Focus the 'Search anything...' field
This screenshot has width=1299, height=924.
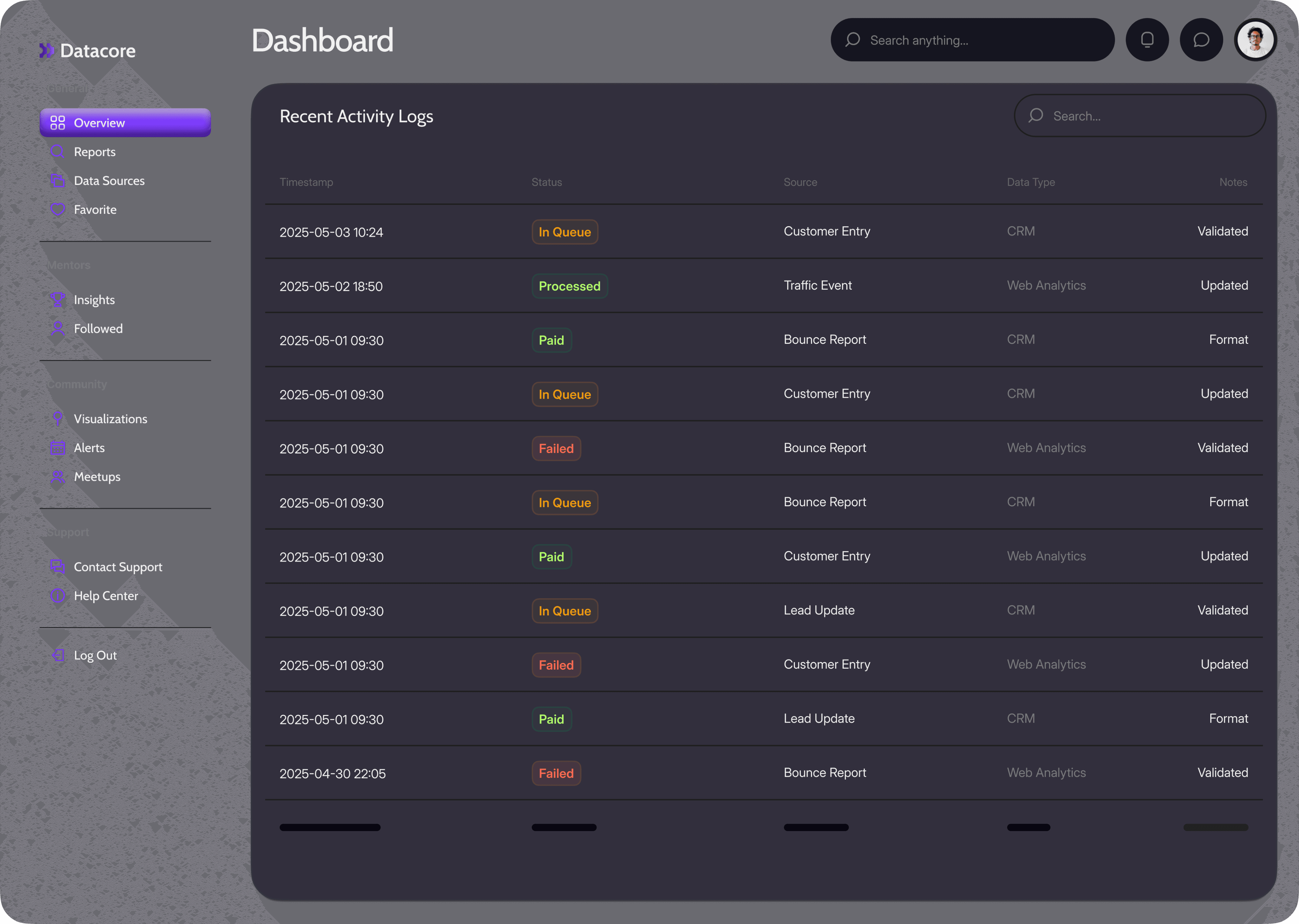pos(973,40)
